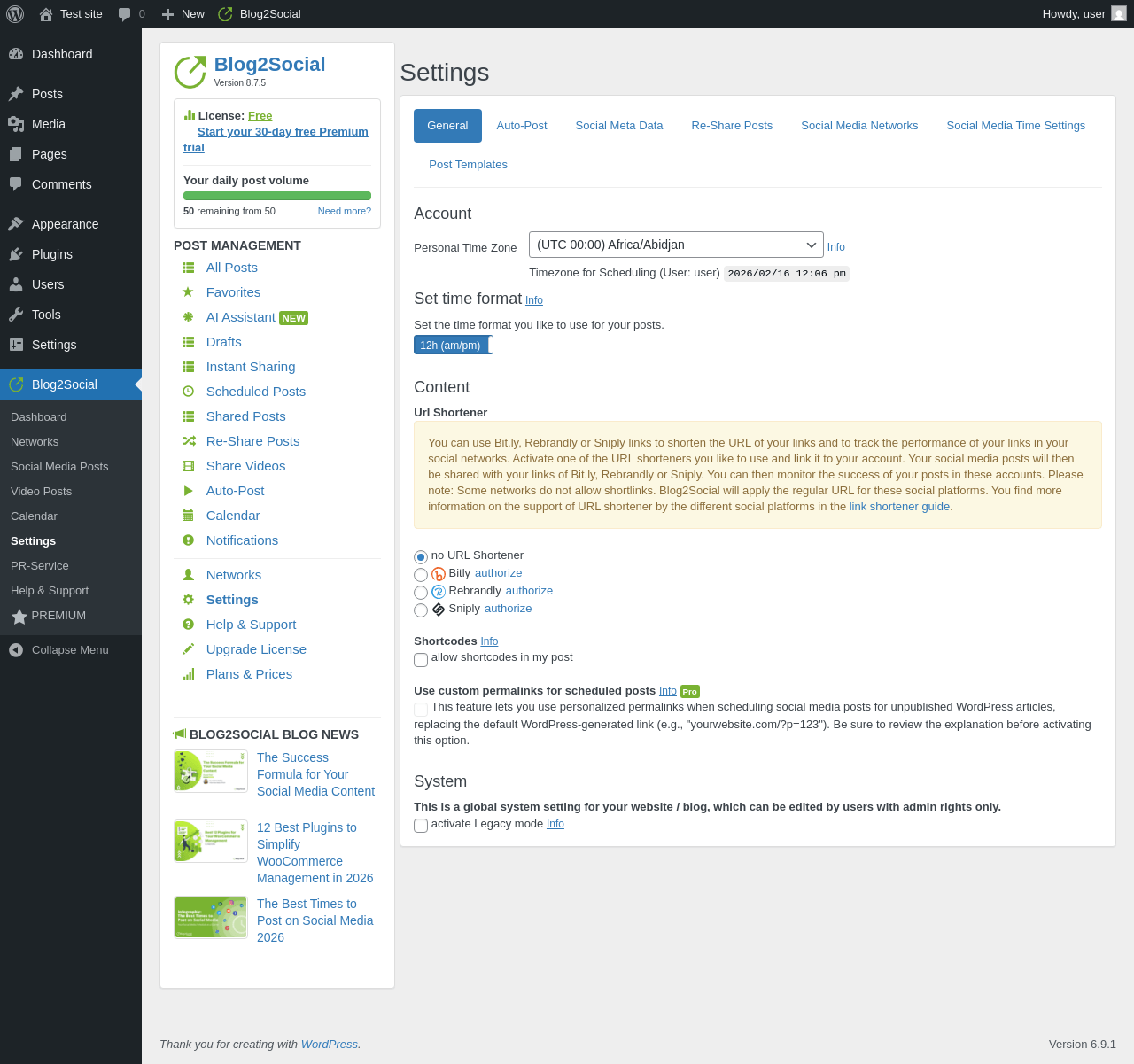Click the Upgrade License pencil icon
The height and width of the screenshot is (1064, 1134).
[x=188, y=649]
